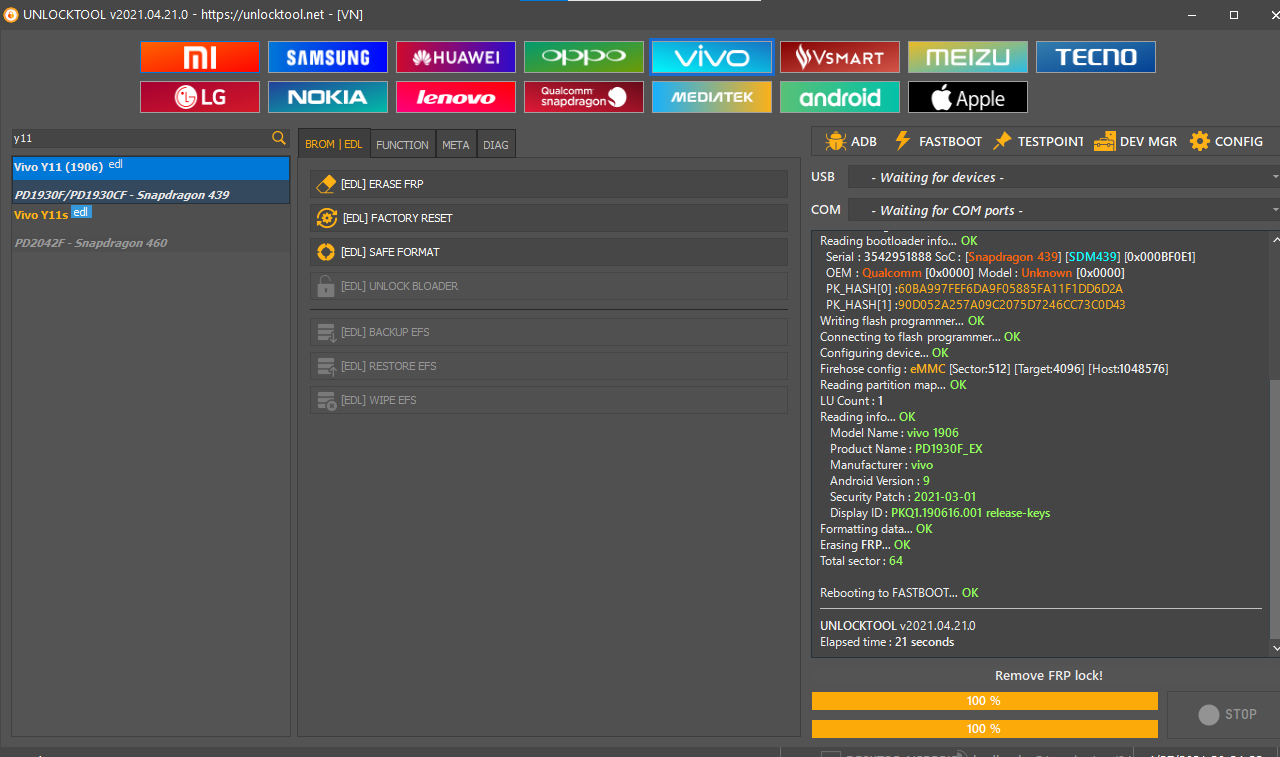Switch to DIAG tab
Viewport: 1280px width, 757px height.
point(496,144)
